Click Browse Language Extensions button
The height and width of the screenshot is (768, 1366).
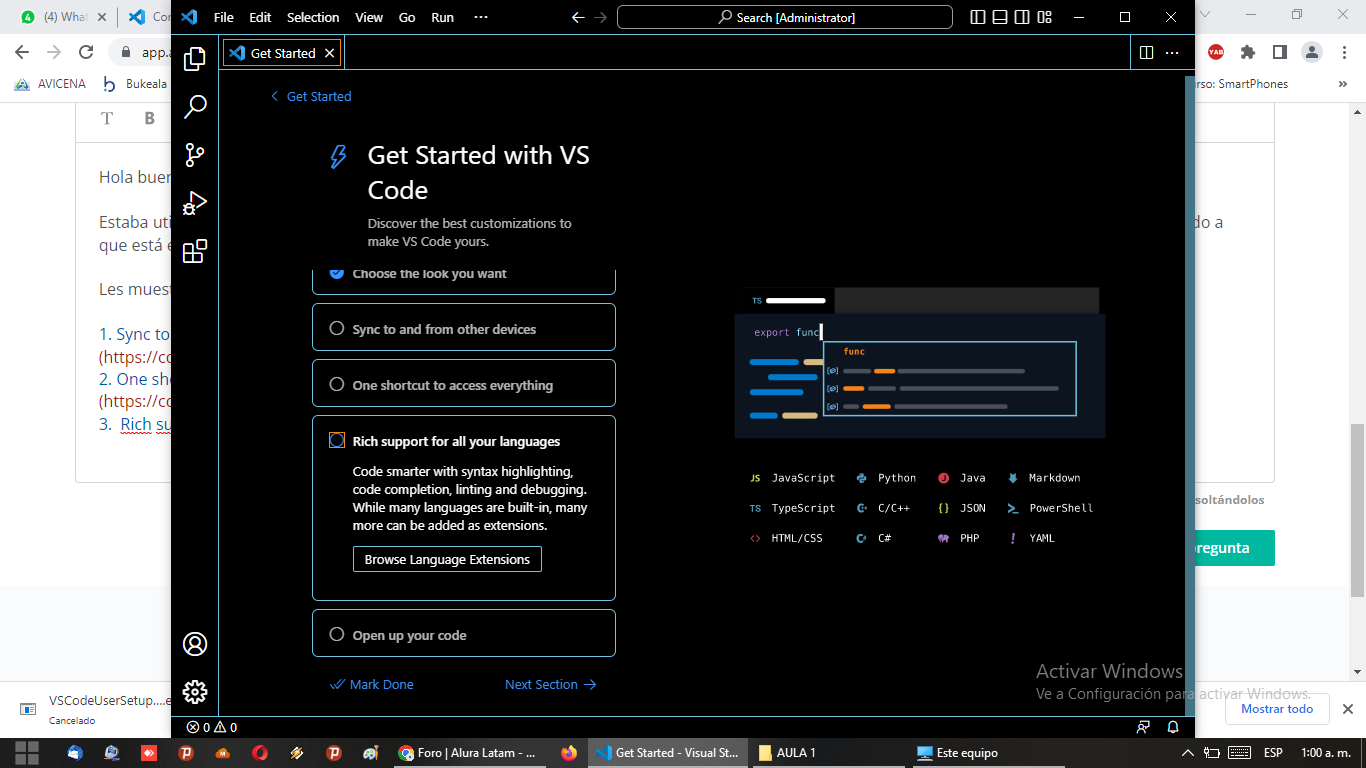pos(447,559)
